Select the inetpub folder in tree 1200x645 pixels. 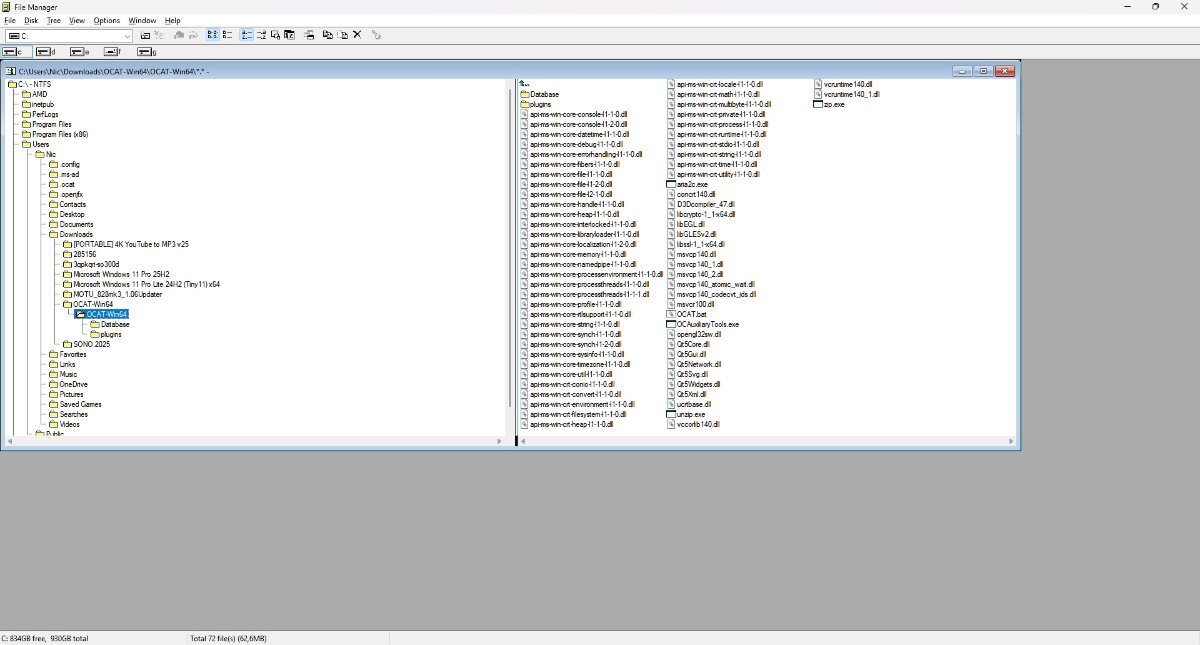(x=37, y=104)
